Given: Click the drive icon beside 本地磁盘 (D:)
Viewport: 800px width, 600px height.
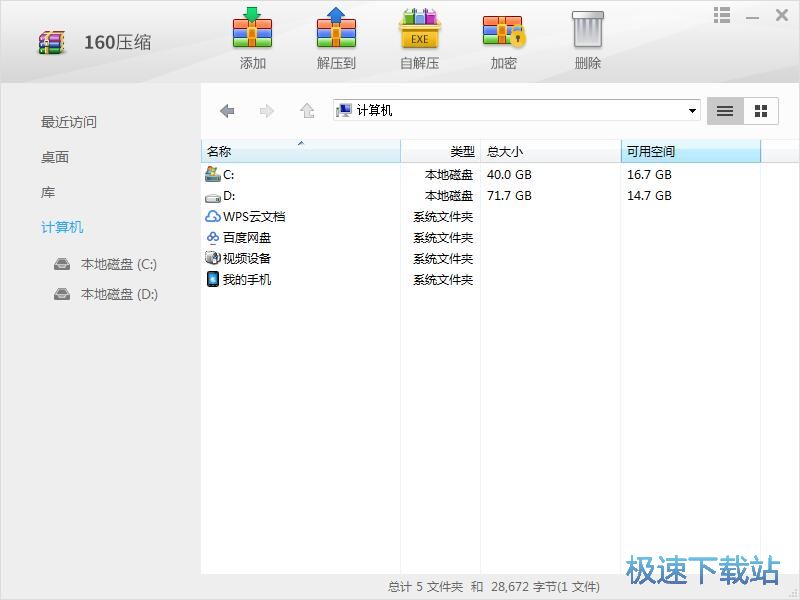Looking at the screenshot, I should click(x=62, y=294).
